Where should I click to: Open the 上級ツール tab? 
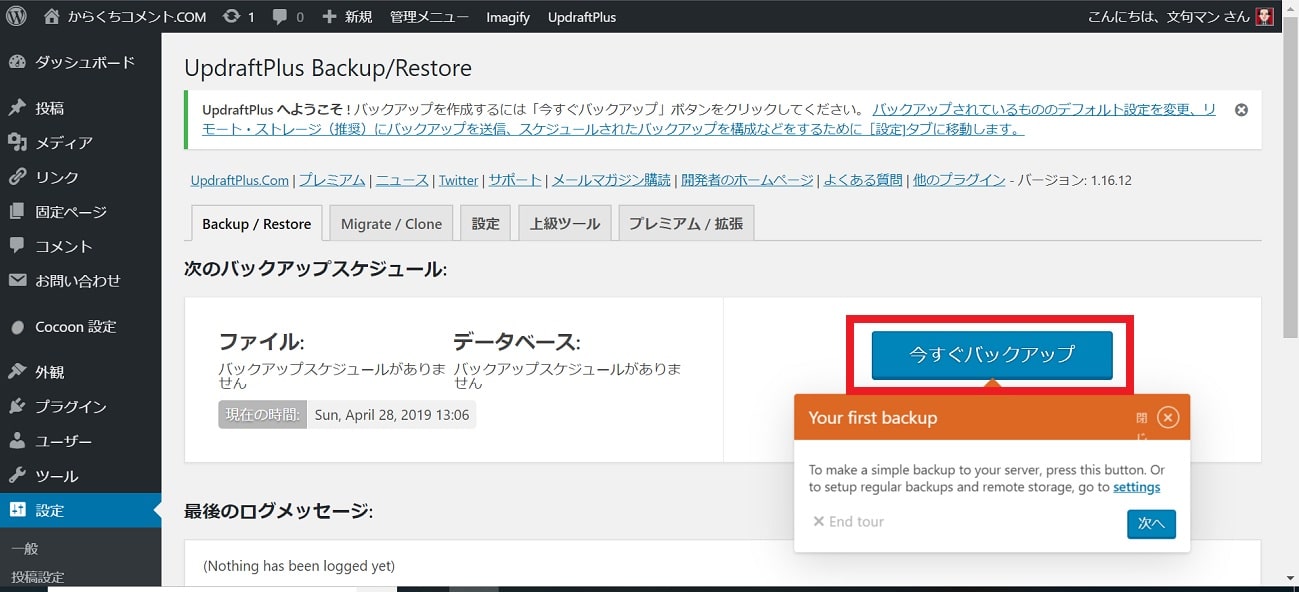coord(564,224)
